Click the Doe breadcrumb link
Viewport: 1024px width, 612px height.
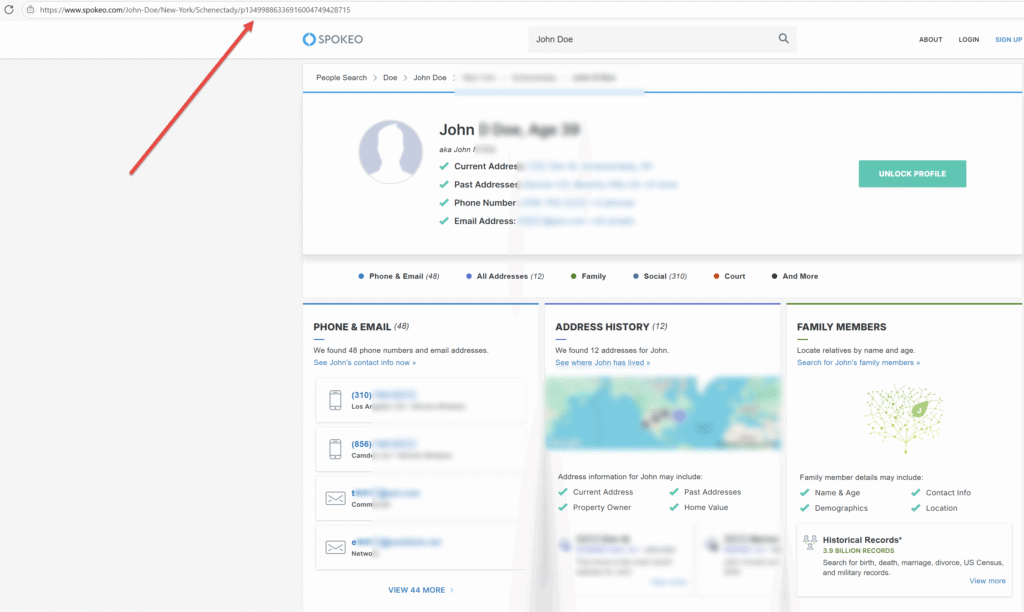point(390,78)
